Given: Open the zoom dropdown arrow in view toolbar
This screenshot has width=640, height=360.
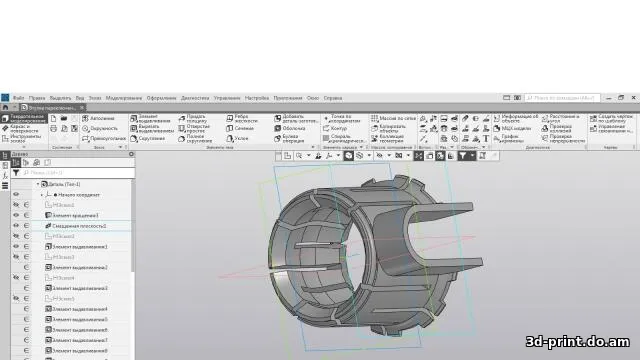Looking at the screenshot, I should pos(309,156).
